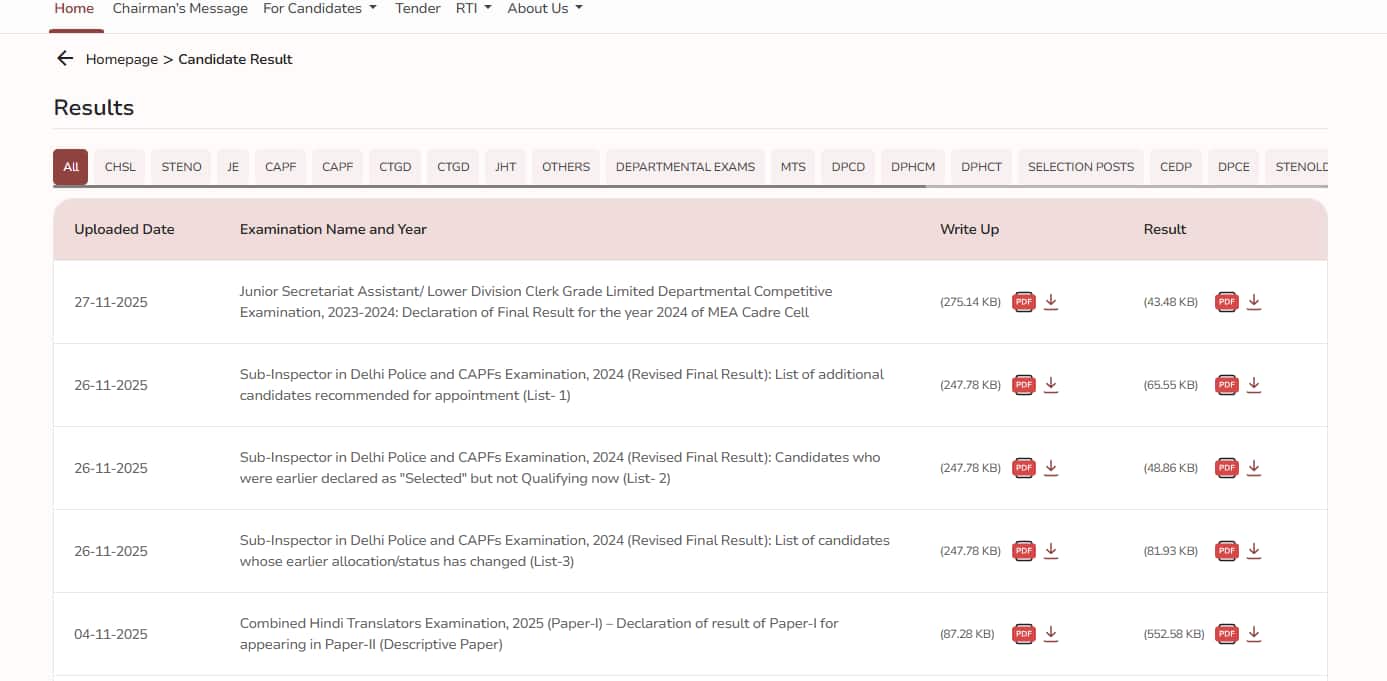Filter results by the MTS tab
The height and width of the screenshot is (681, 1387).
point(793,167)
